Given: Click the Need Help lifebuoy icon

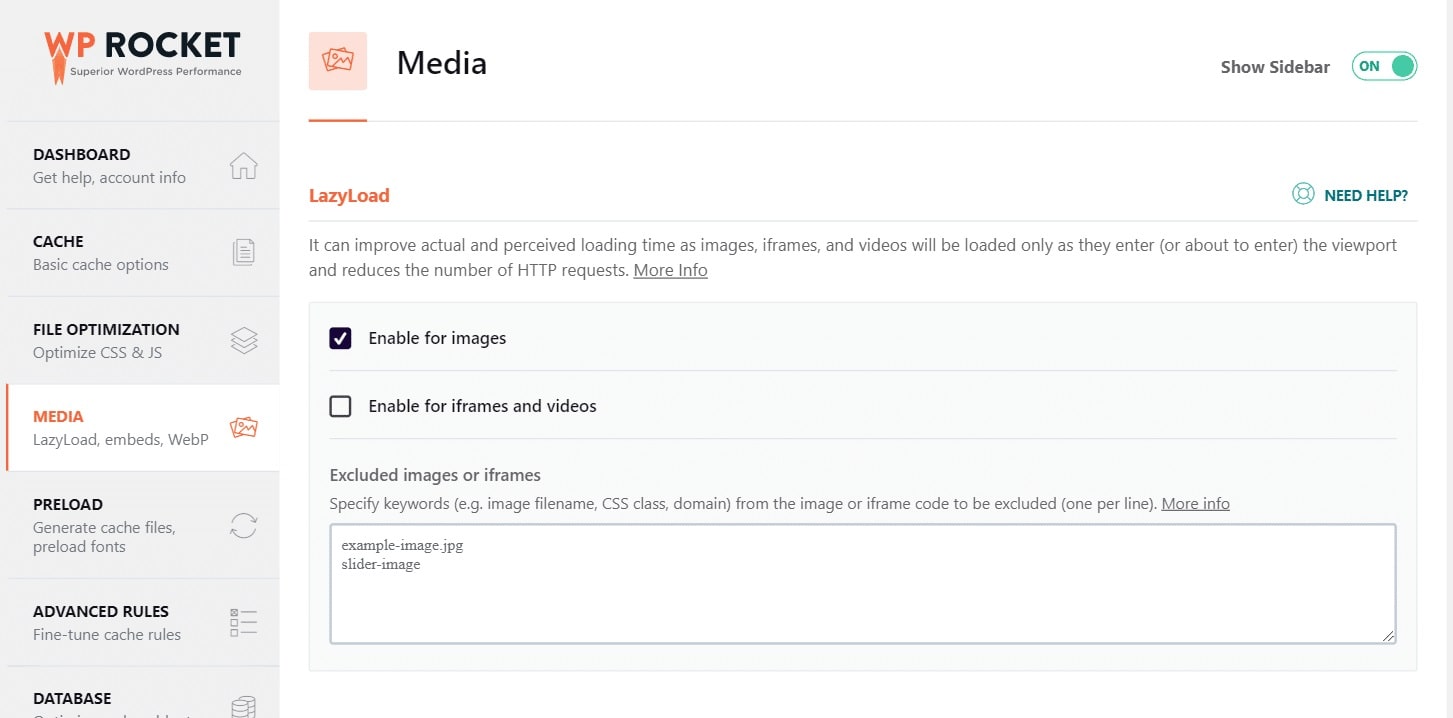Looking at the screenshot, I should coord(1303,194).
